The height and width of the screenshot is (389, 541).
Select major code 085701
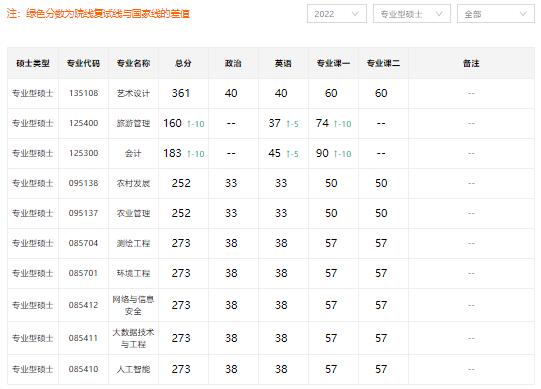[x=83, y=273]
